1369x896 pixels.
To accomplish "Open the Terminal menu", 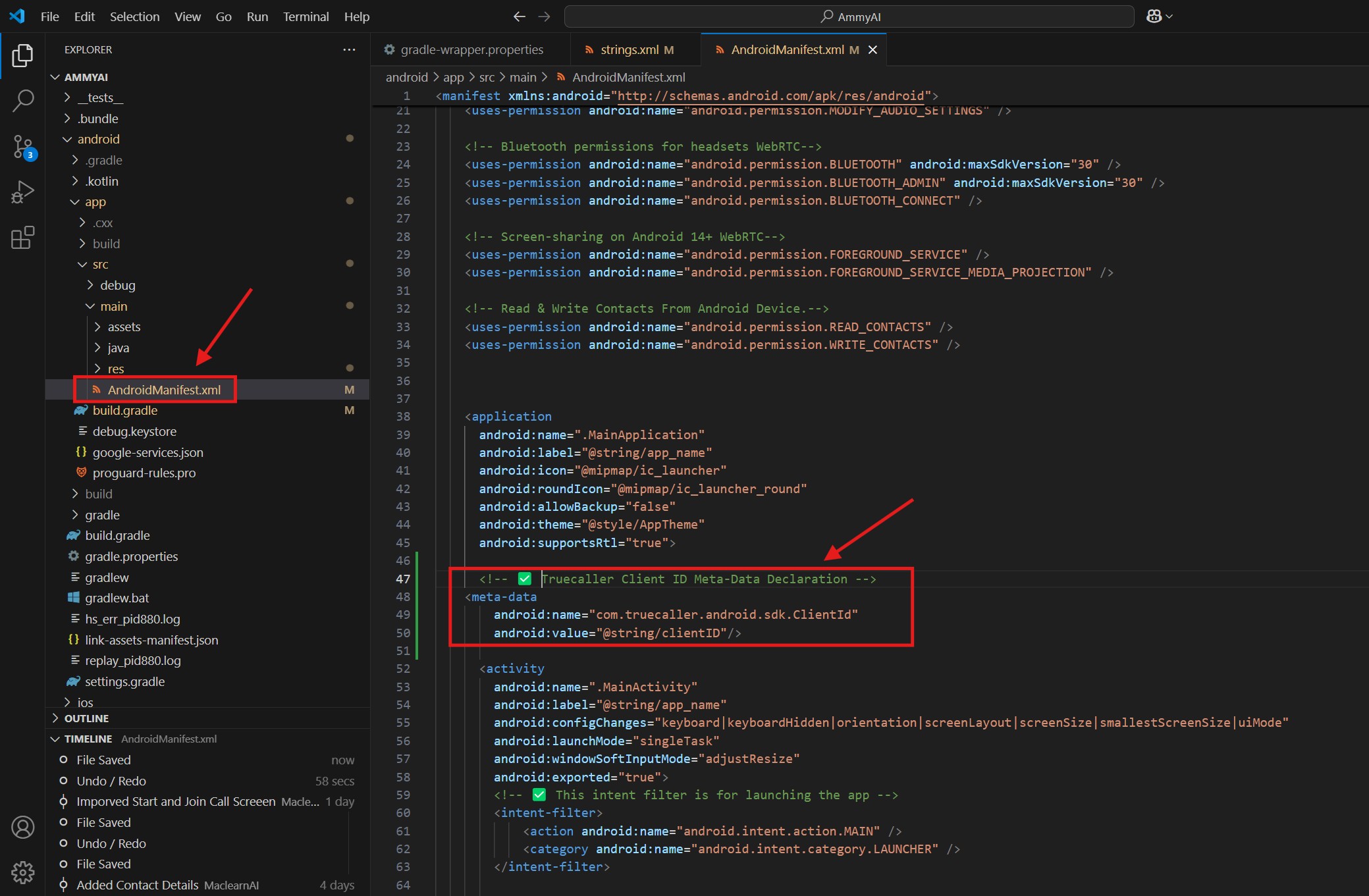I will 306,16.
